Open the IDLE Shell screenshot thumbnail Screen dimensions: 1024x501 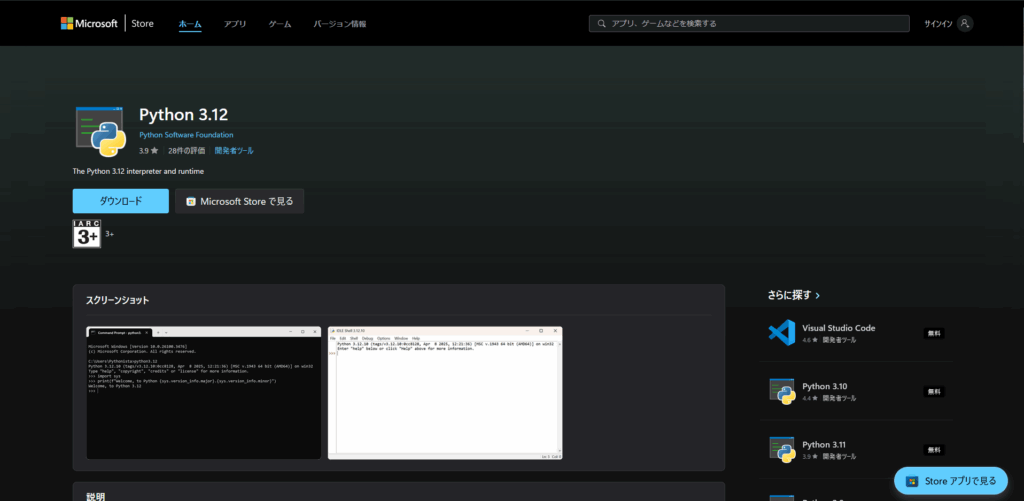pyautogui.click(x=445, y=393)
